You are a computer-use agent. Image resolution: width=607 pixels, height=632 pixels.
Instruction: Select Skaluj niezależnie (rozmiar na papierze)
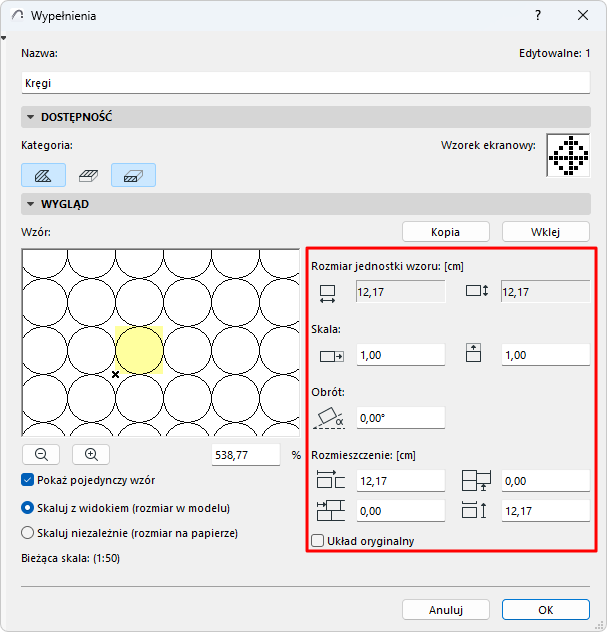click(27, 533)
